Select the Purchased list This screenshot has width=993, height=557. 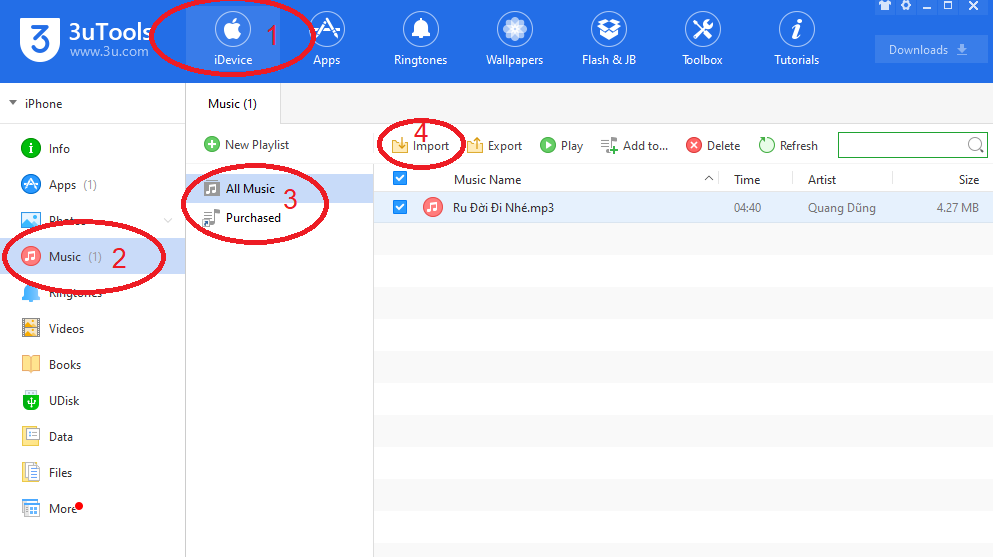click(x=279, y=218)
